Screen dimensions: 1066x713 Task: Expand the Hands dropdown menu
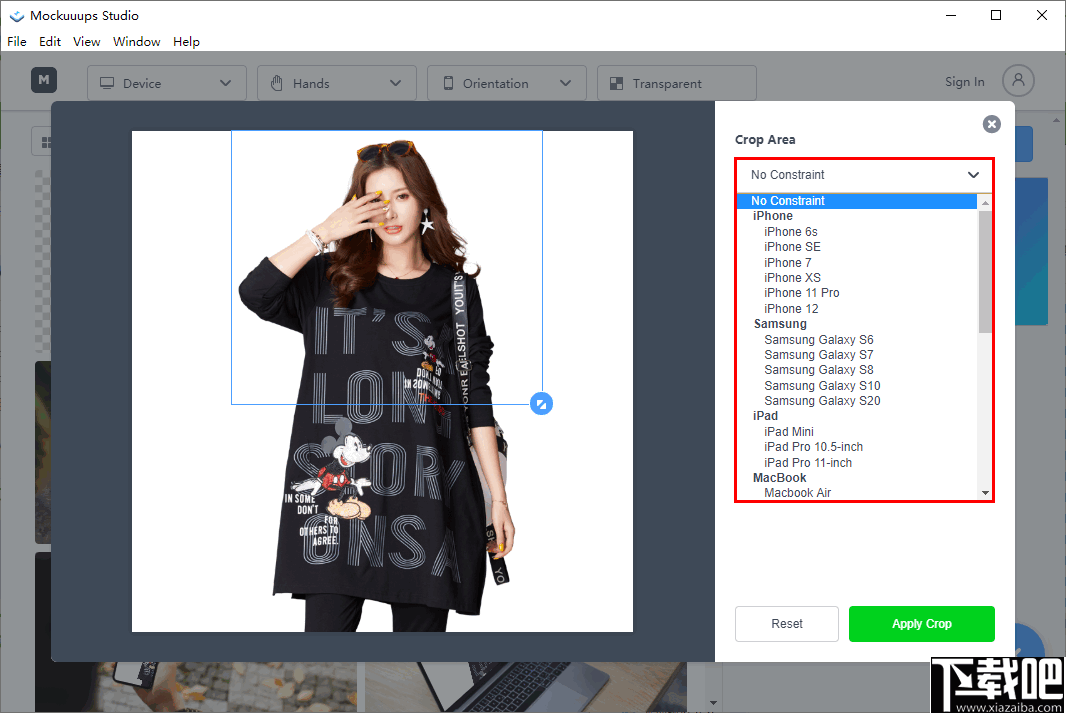395,82
